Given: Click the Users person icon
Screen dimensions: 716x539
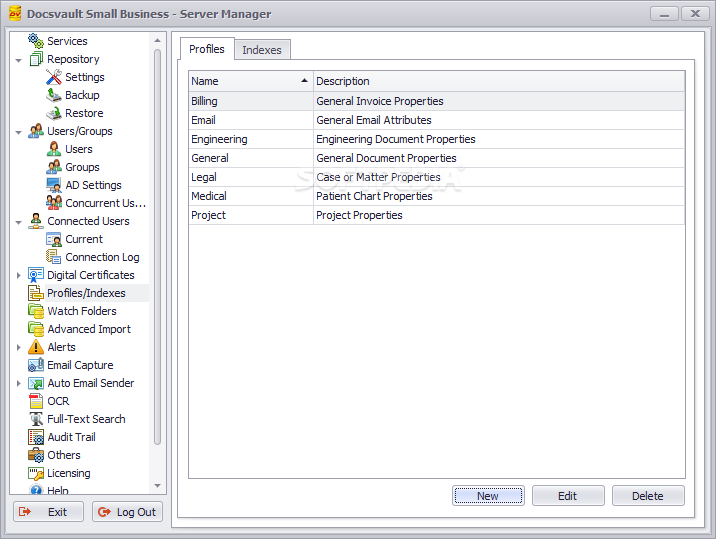Looking at the screenshot, I should click(54, 149).
